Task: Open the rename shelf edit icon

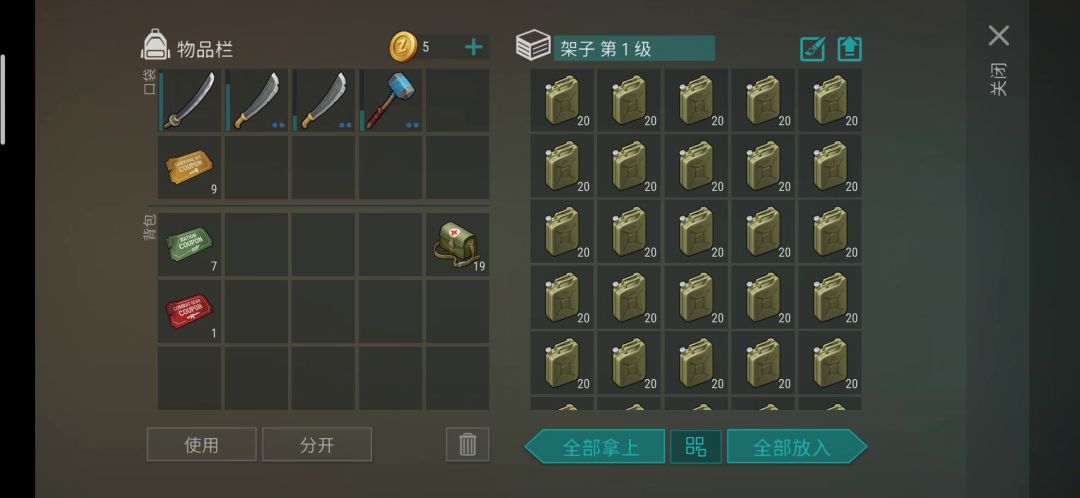Action: coord(813,49)
